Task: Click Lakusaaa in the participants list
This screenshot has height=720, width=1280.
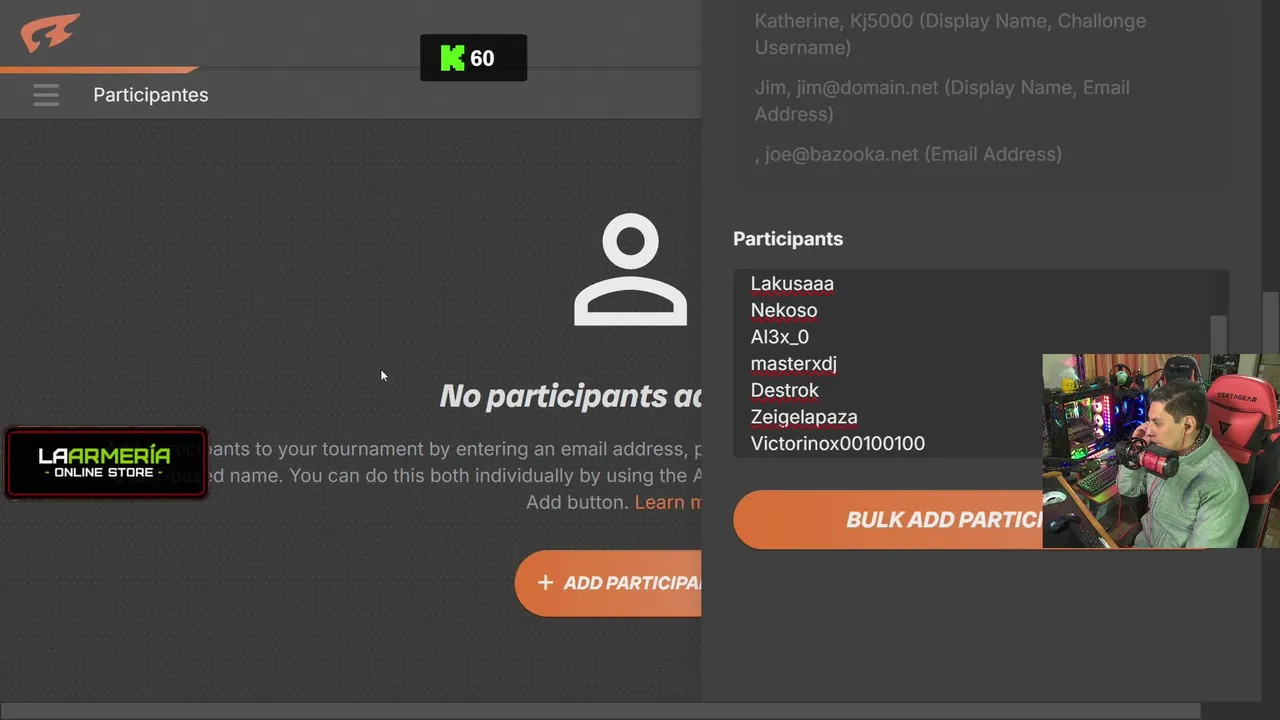Action: pos(792,284)
